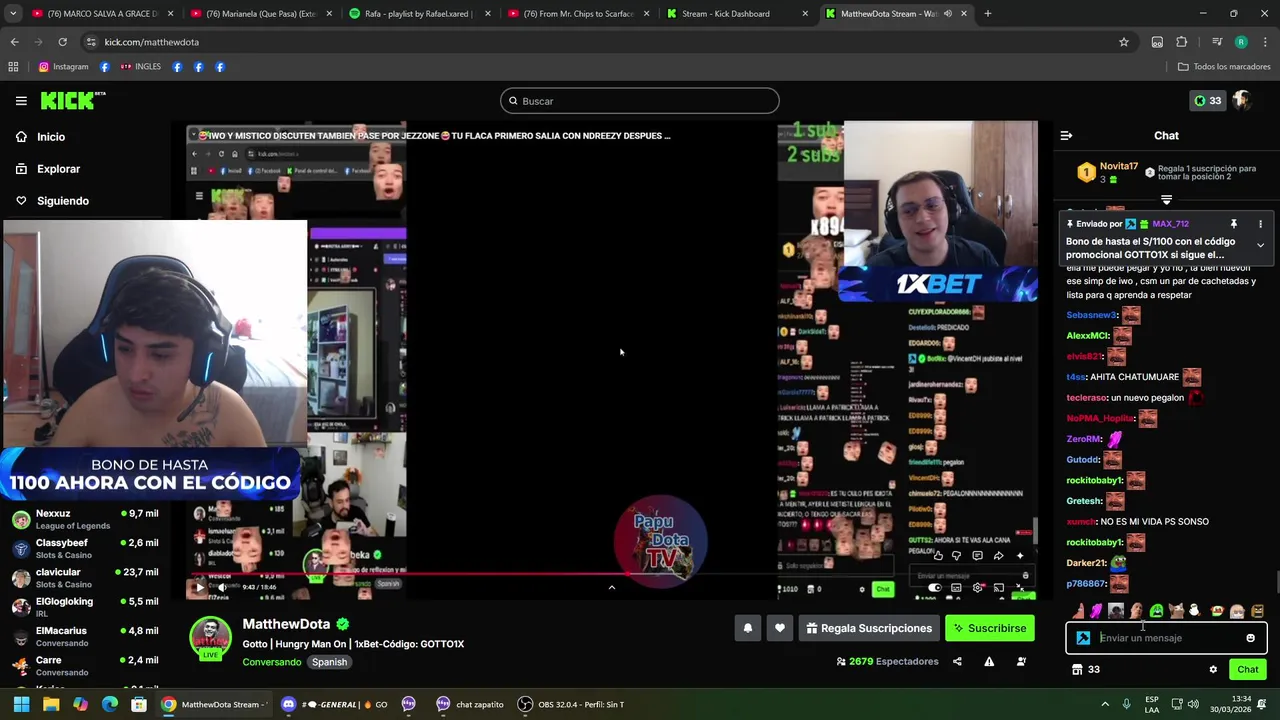Insert the cat emote from quick emotes
The width and height of the screenshot is (1280, 720).
coord(1176,611)
